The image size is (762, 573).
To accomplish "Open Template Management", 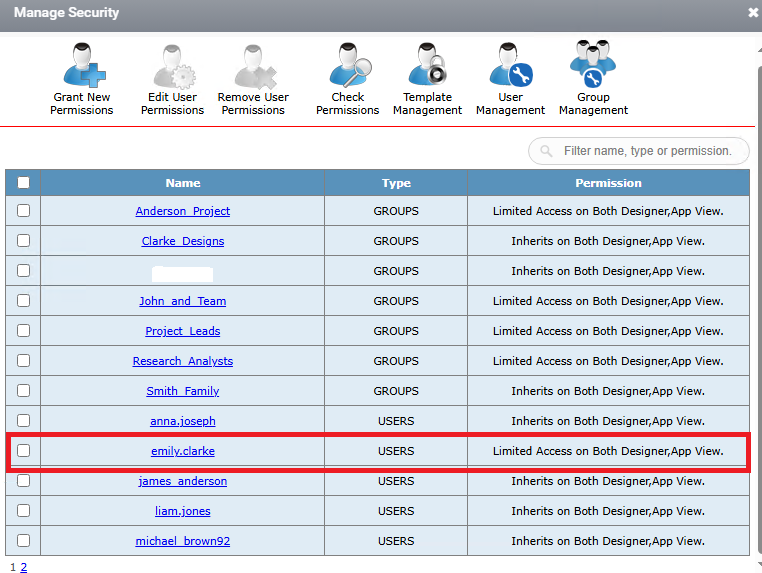I will 428,79.
